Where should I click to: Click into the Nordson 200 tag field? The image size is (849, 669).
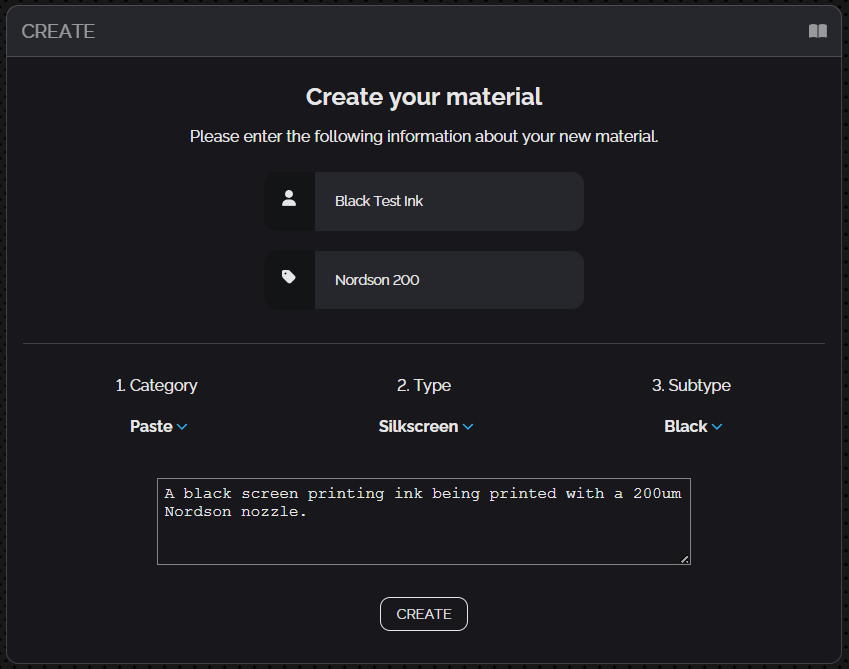click(x=448, y=280)
